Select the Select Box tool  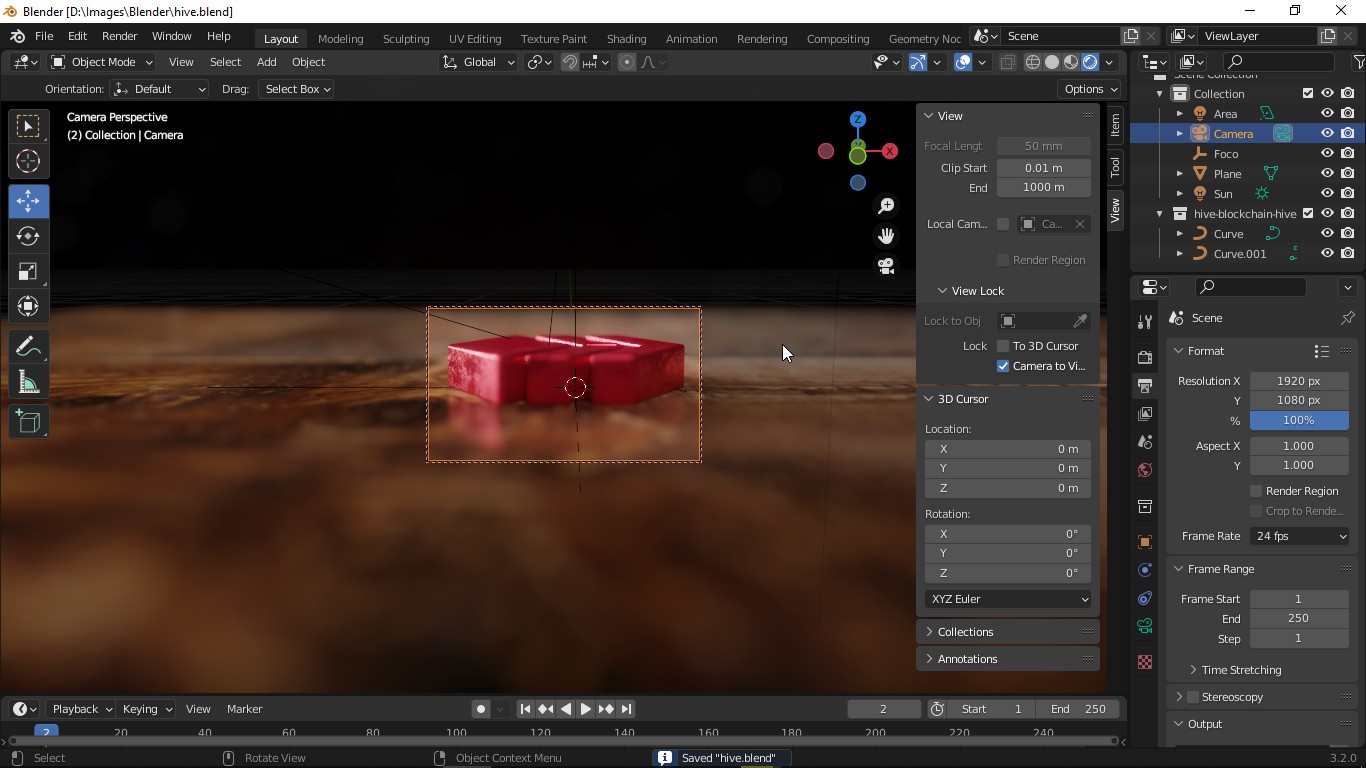[28, 126]
